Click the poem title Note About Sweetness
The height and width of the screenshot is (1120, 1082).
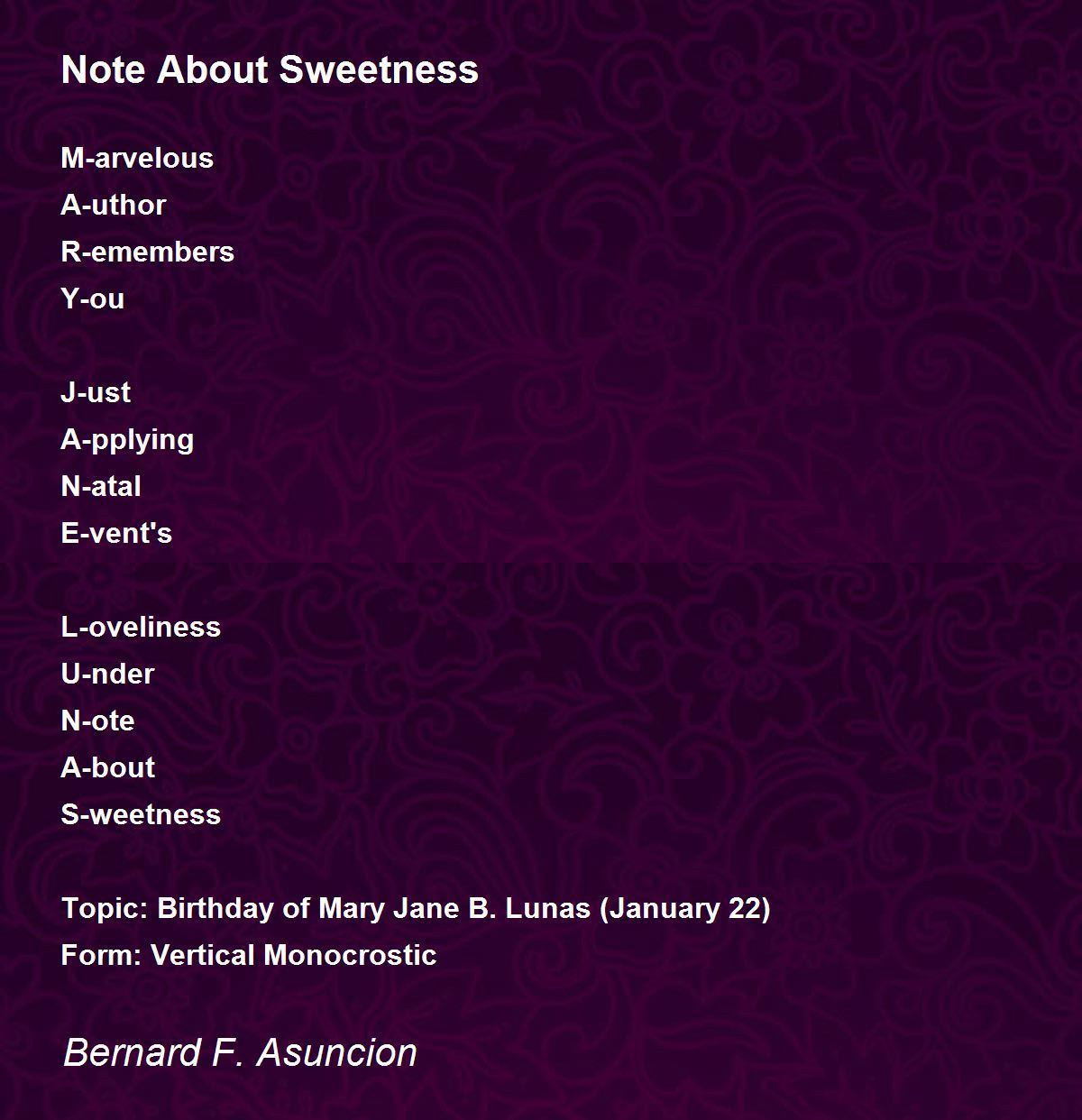click(x=270, y=69)
